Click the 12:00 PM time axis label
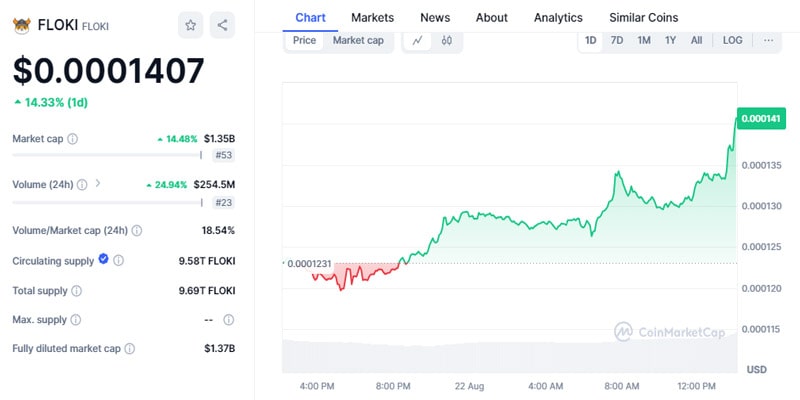 698,386
